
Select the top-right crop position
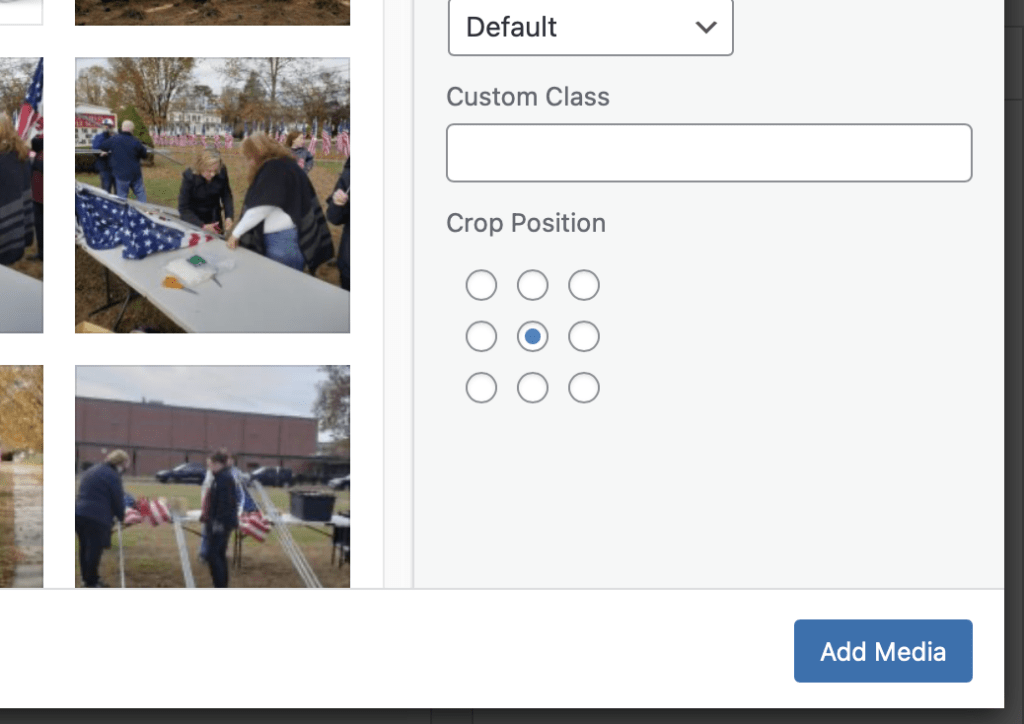[584, 285]
